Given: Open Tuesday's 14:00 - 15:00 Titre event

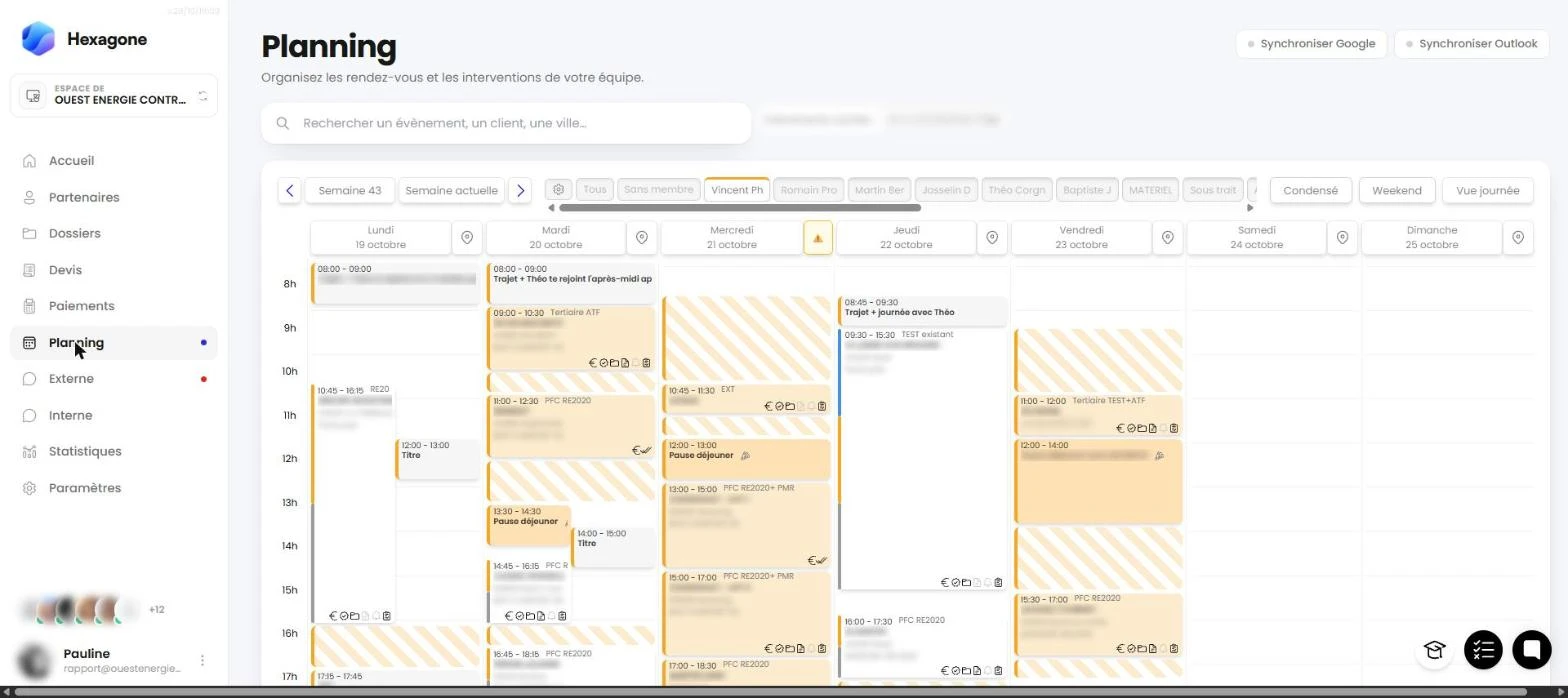Looking at the screenshot, I should tap(613, 546).
